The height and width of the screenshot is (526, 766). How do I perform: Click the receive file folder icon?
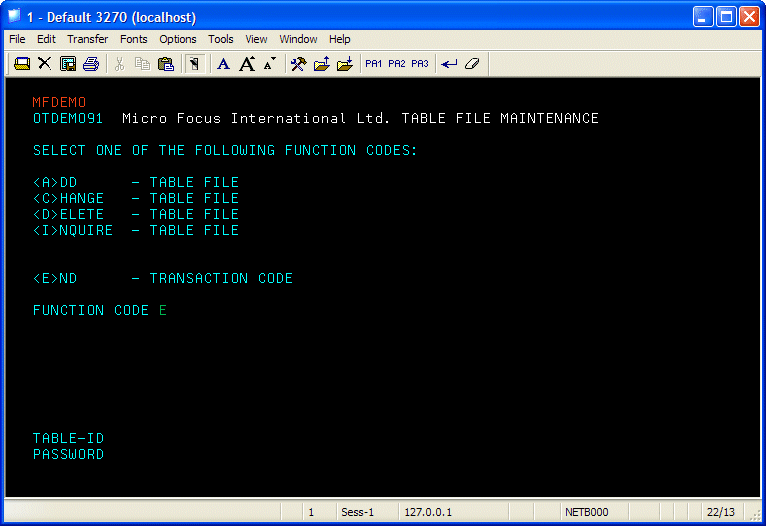345,64
